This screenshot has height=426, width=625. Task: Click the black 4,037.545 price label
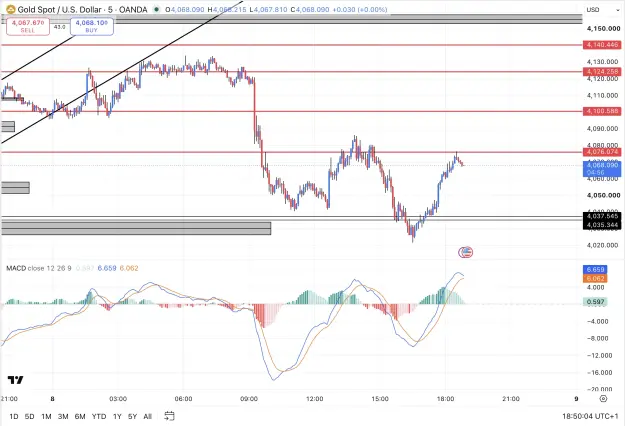point(602,216)
